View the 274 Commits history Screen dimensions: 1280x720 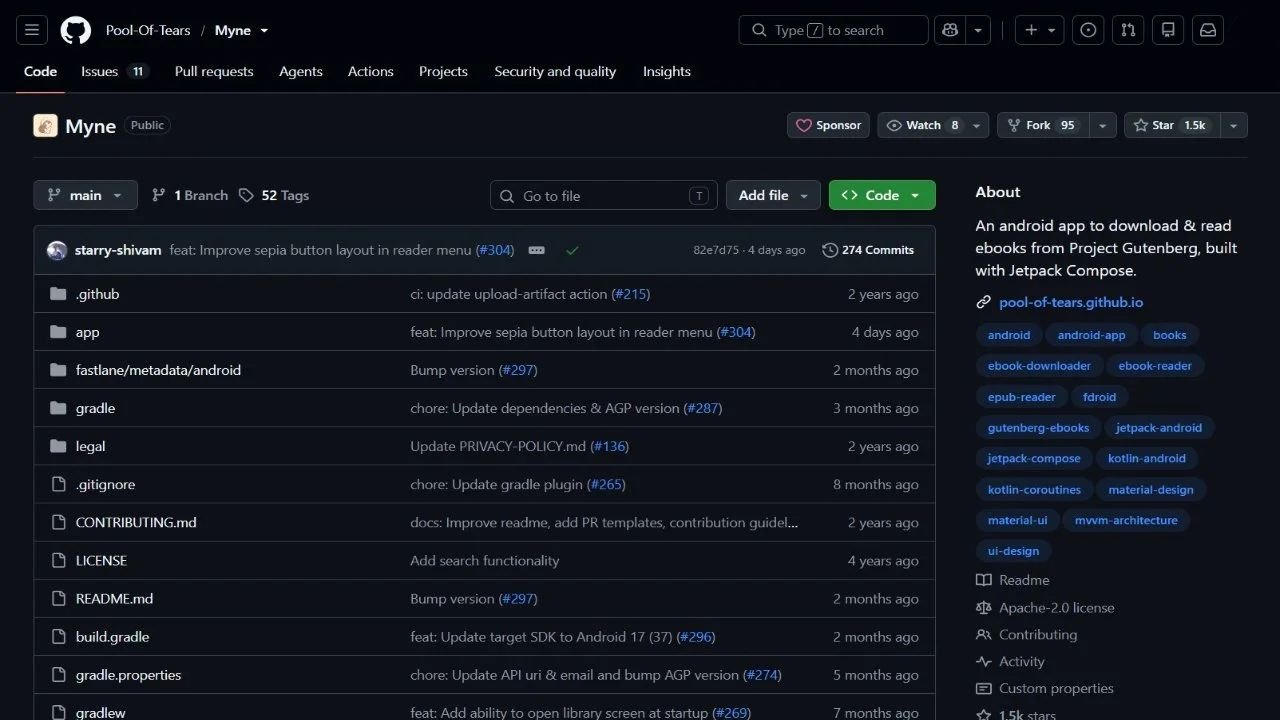point(868,250)
